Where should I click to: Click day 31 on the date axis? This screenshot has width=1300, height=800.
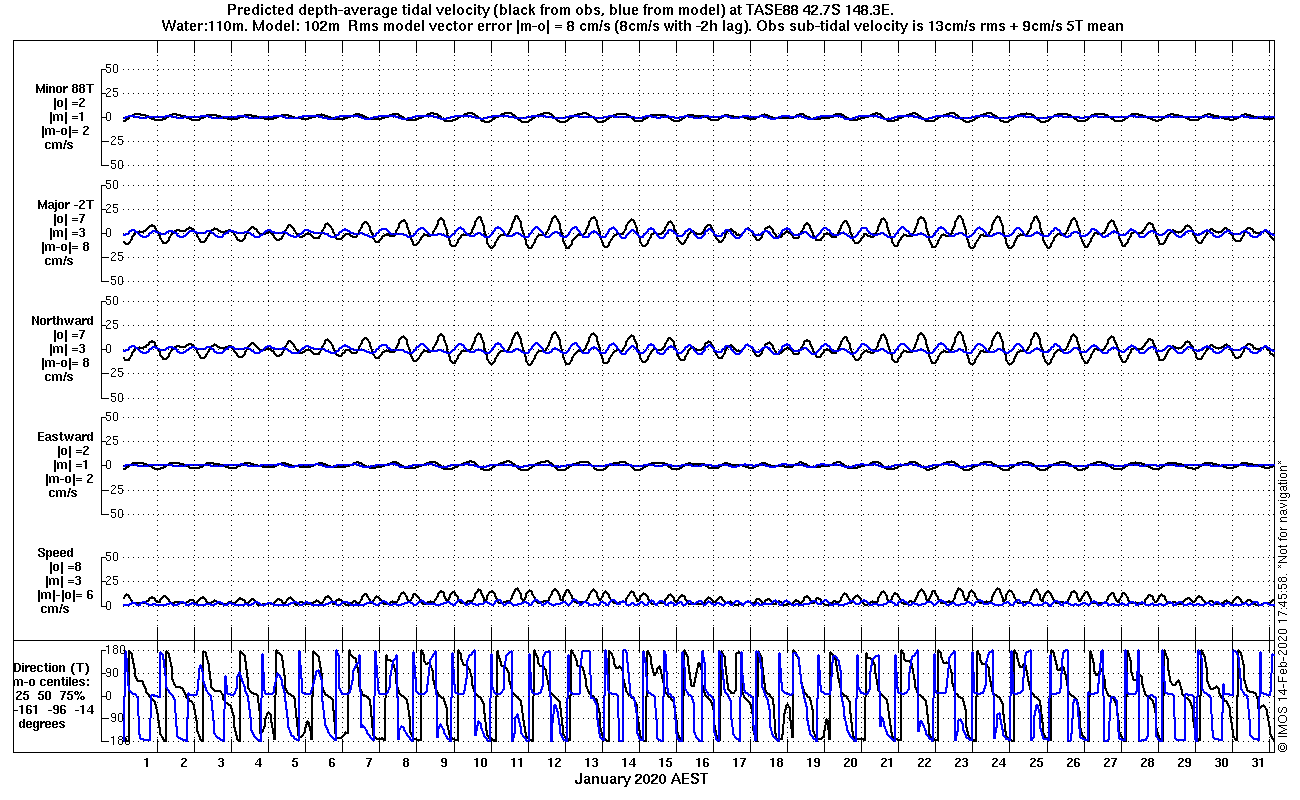[1257, 762]
